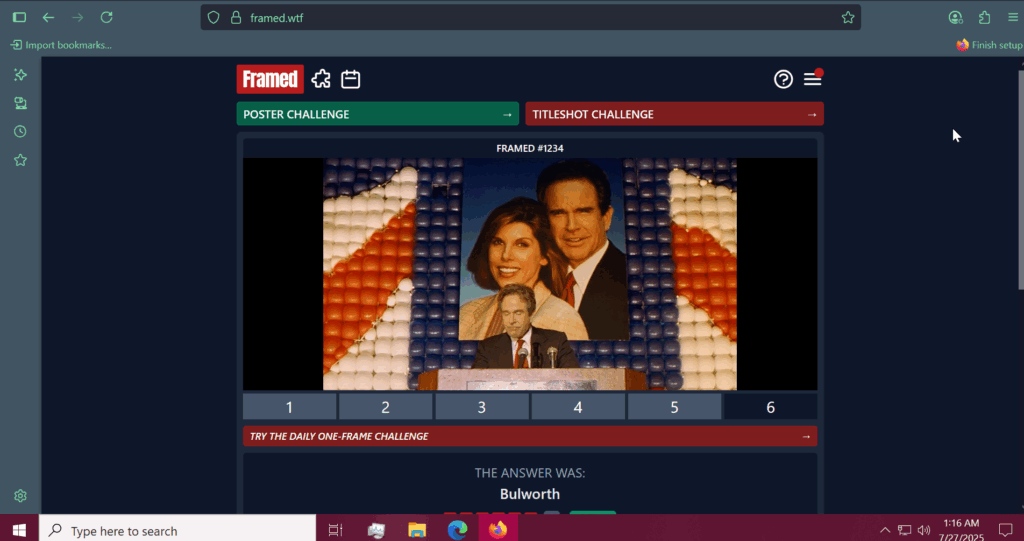
Task: Show hidden system tray icons
Action: [885, 530]
